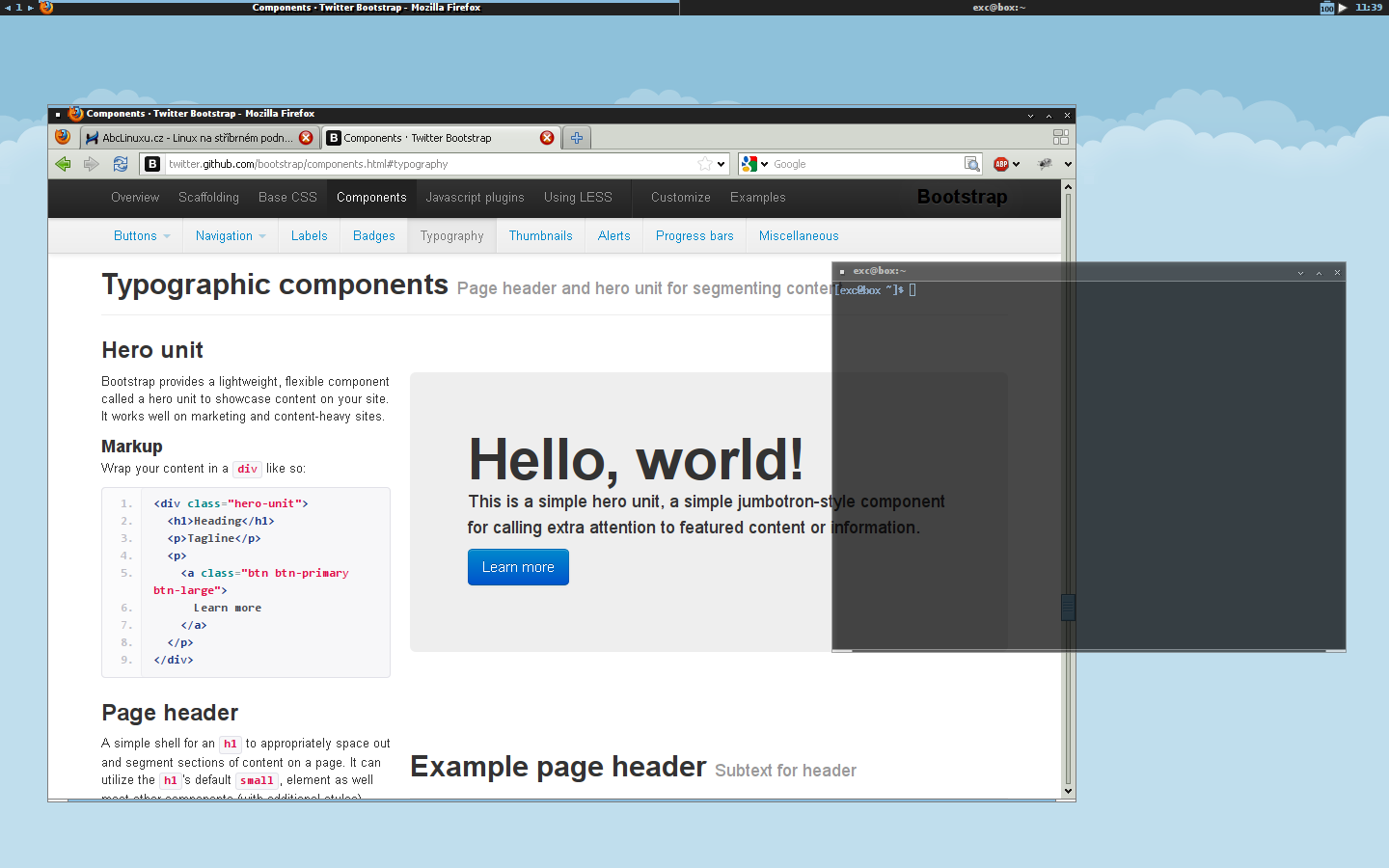Jump to Labels section
Image resolution: width=1389 pixels, height=868 pixels.
pyautogui.click(x=310, y=236)
